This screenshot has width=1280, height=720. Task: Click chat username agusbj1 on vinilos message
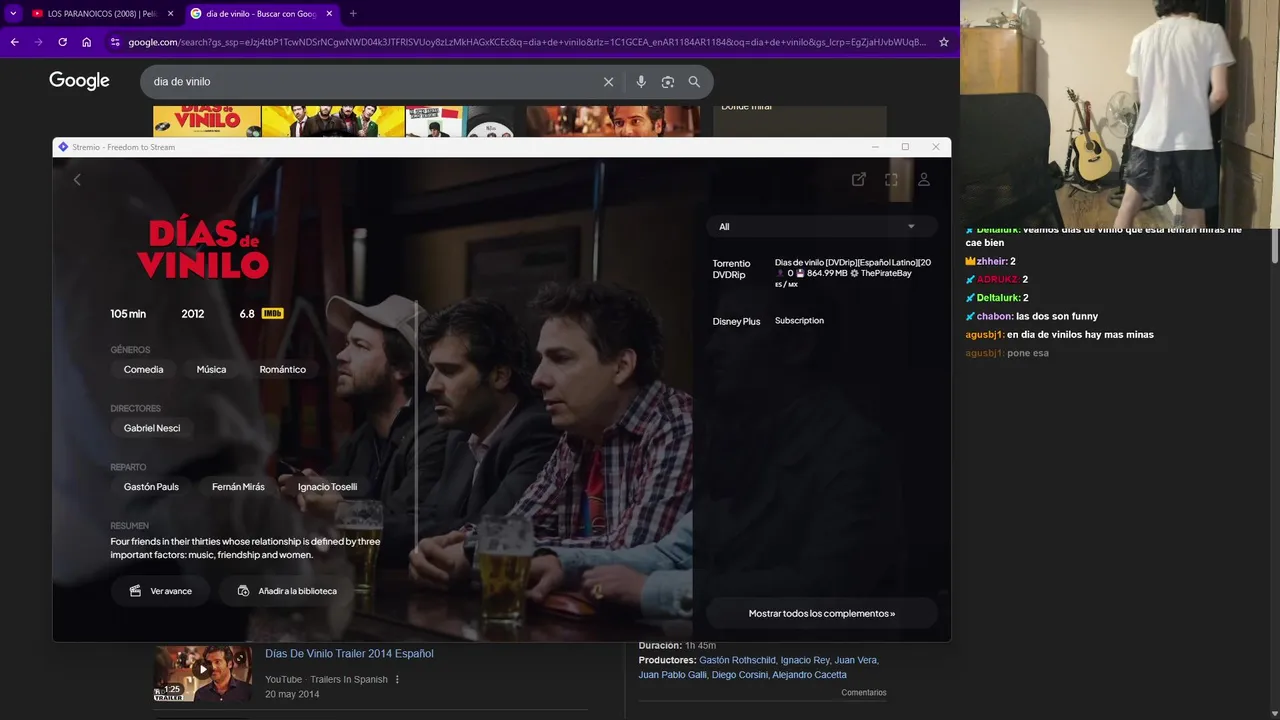coord(985,335)
